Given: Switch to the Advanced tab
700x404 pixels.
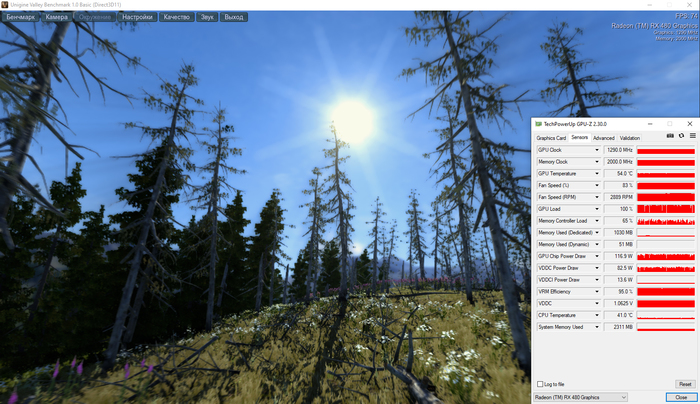Looking at the screenshot, I should pyautogui.click(x=603, y=138).
